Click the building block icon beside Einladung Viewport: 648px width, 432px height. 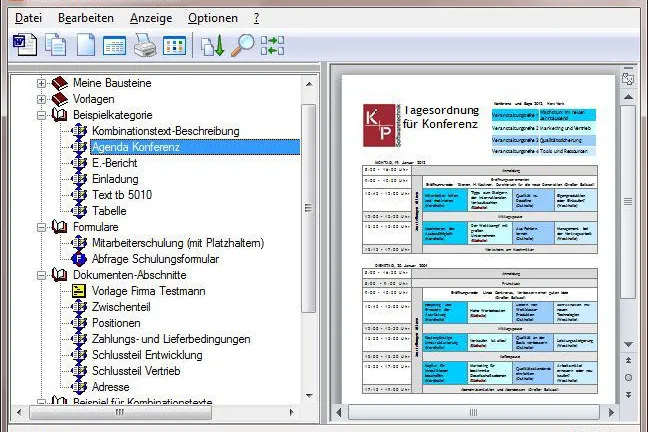(x=79, y=179)
